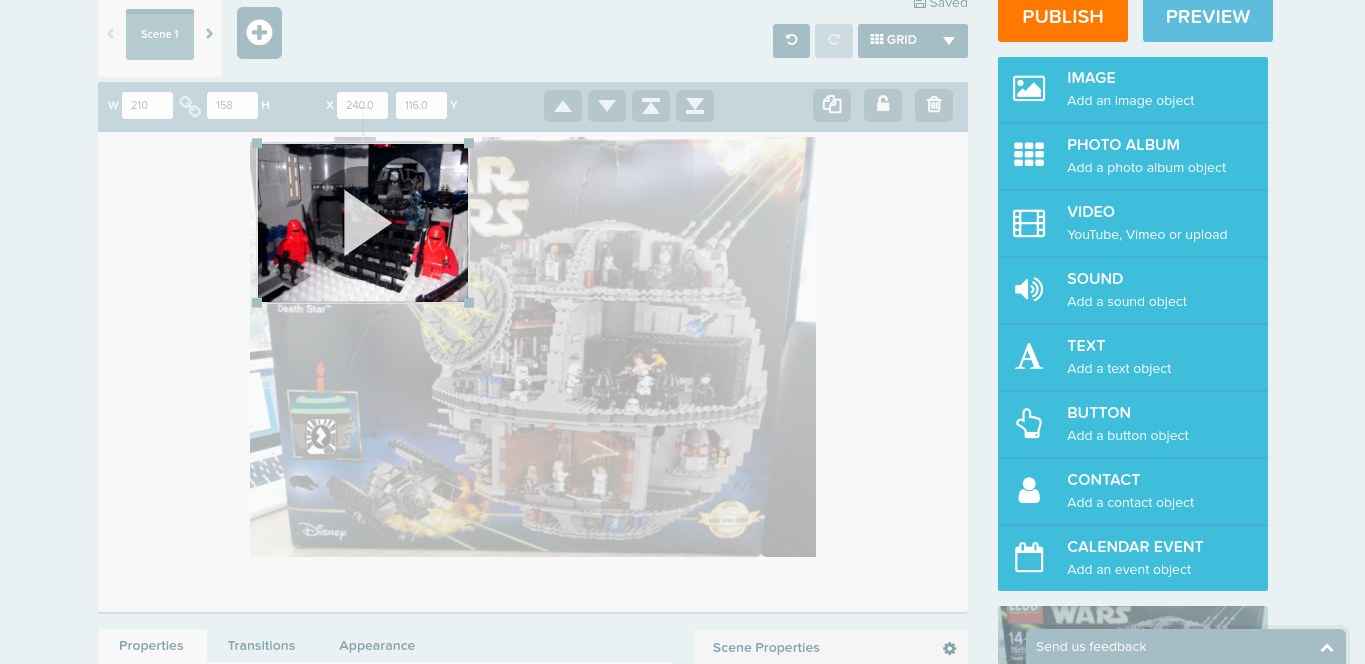The height and width of the screenshot is (664, 1365).
Task: Edit the width field showing 210
Action: (147, 105)
